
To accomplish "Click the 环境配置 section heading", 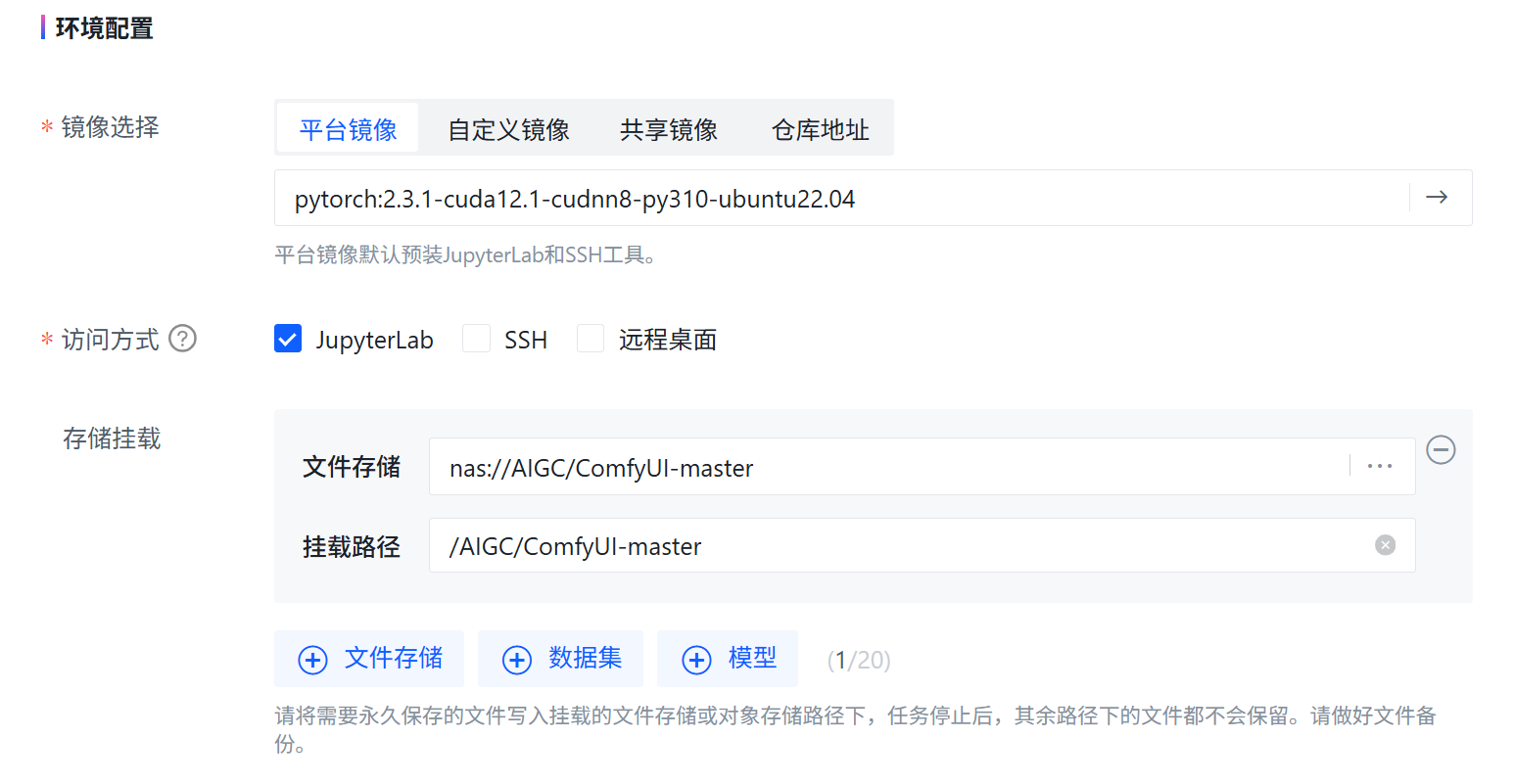I will point(104,28).
